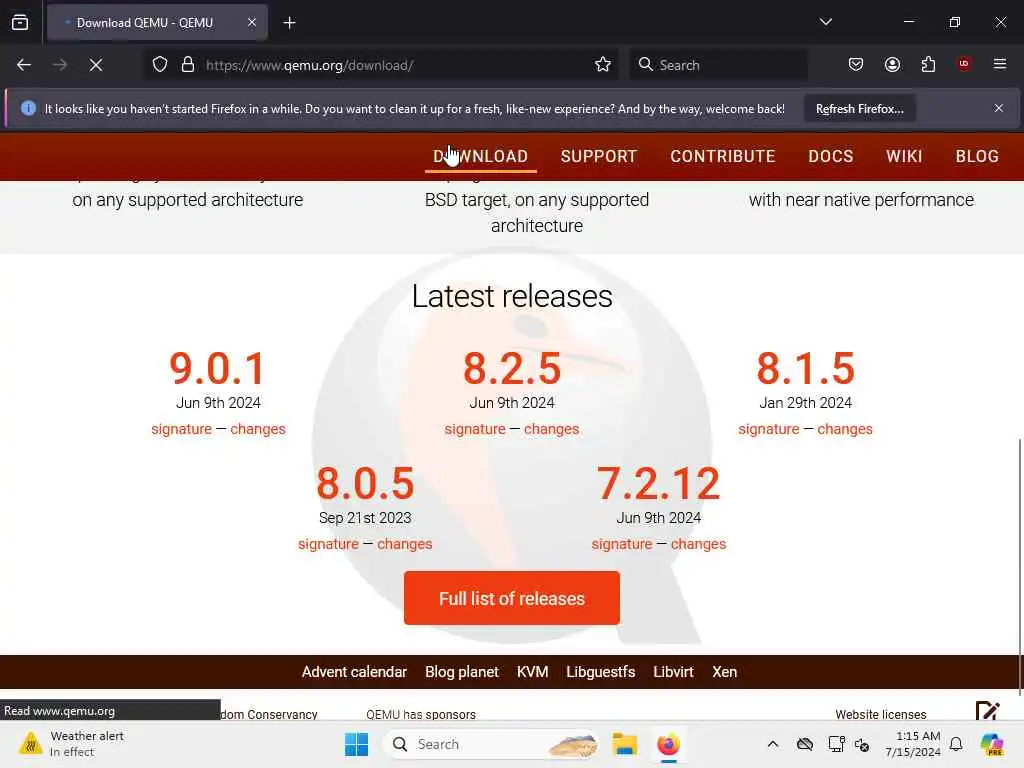Open signature link for 7.2.12

(x=622, y=544)
